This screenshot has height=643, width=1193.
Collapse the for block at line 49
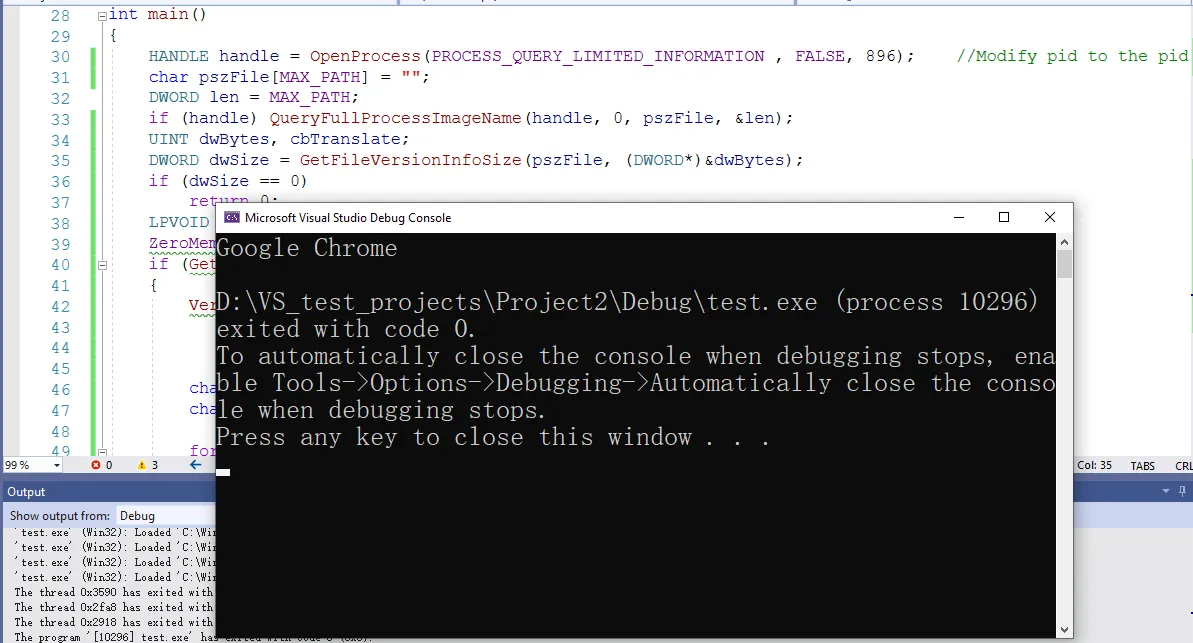pos(102,452)
